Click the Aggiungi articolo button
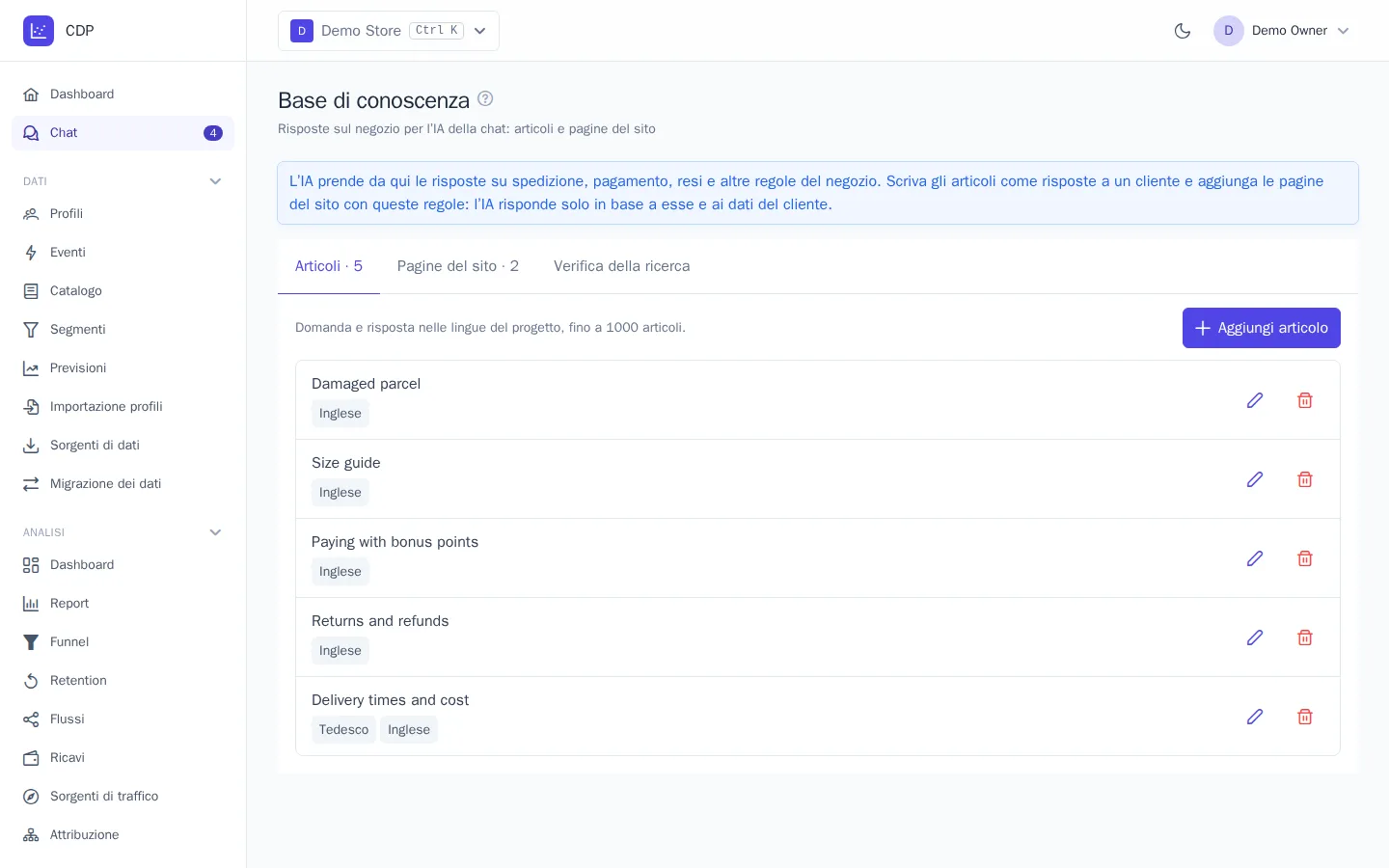1389x868 pixels. pyautogui.click(x=1262, y=328)
